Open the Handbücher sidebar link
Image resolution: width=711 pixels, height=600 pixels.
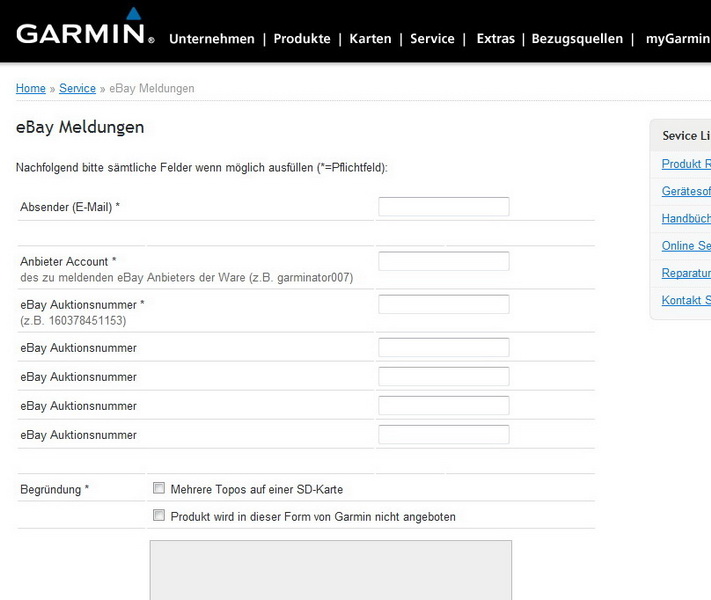pos(686,218)
